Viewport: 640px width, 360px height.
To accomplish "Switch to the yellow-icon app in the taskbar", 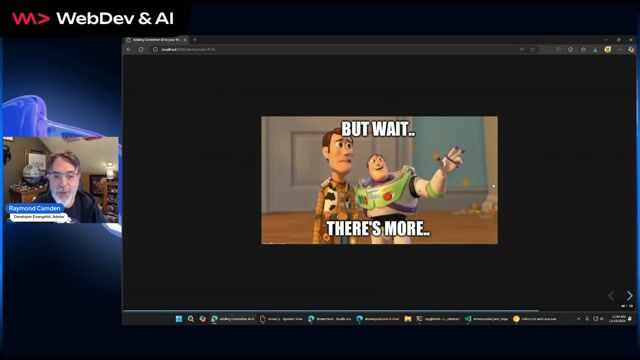I will click(535, 319).
